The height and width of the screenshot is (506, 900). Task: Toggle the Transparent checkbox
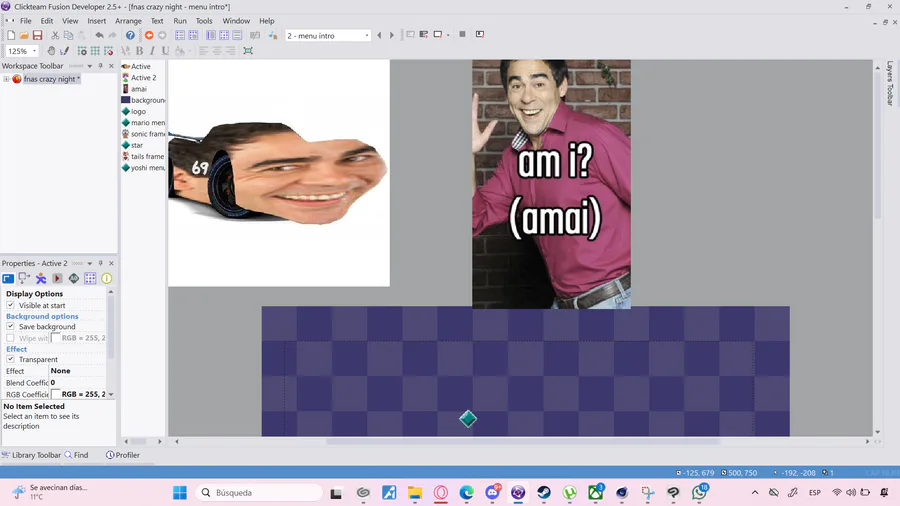(10, 359)
